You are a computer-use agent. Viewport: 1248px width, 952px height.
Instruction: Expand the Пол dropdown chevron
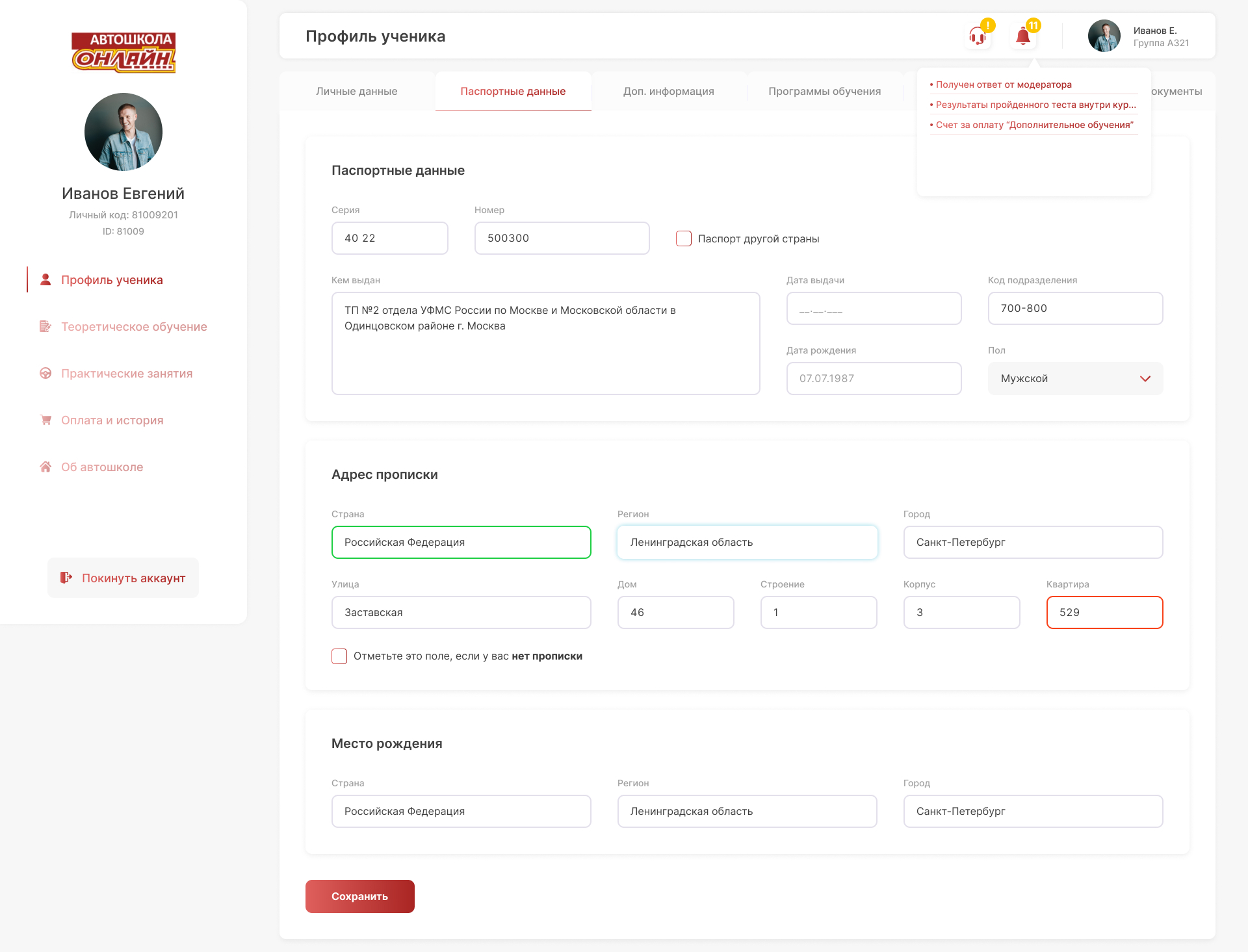[x=1145, y=379]
